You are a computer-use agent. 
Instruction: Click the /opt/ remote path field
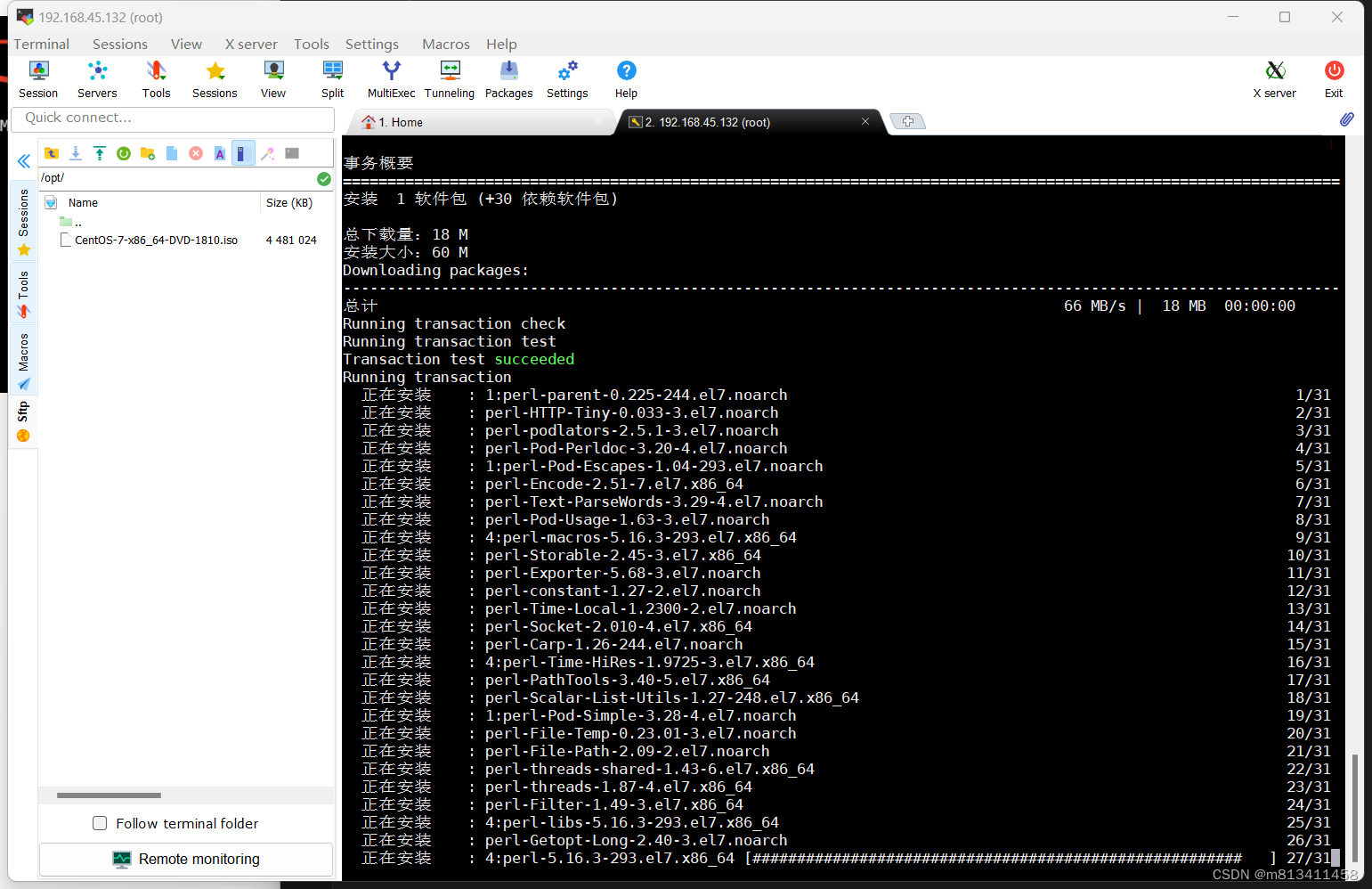click(x=176, y=178)
